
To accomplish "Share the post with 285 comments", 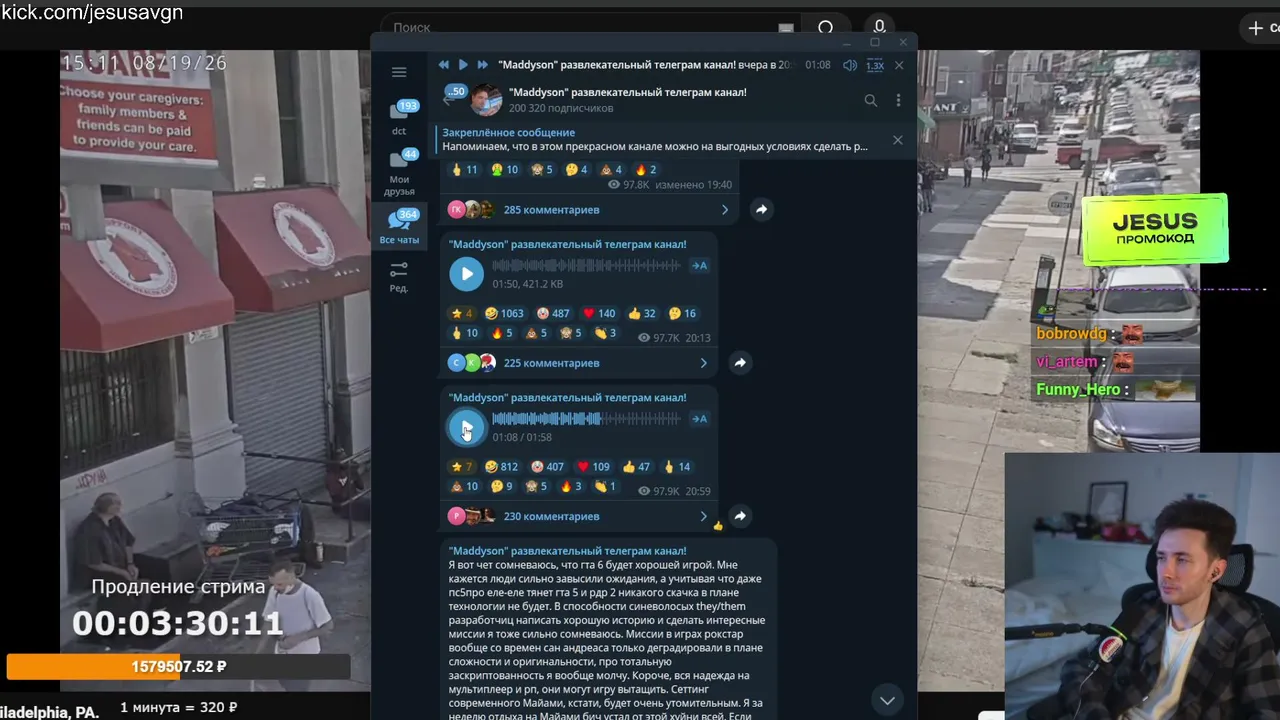I will (x=761, y=210).
